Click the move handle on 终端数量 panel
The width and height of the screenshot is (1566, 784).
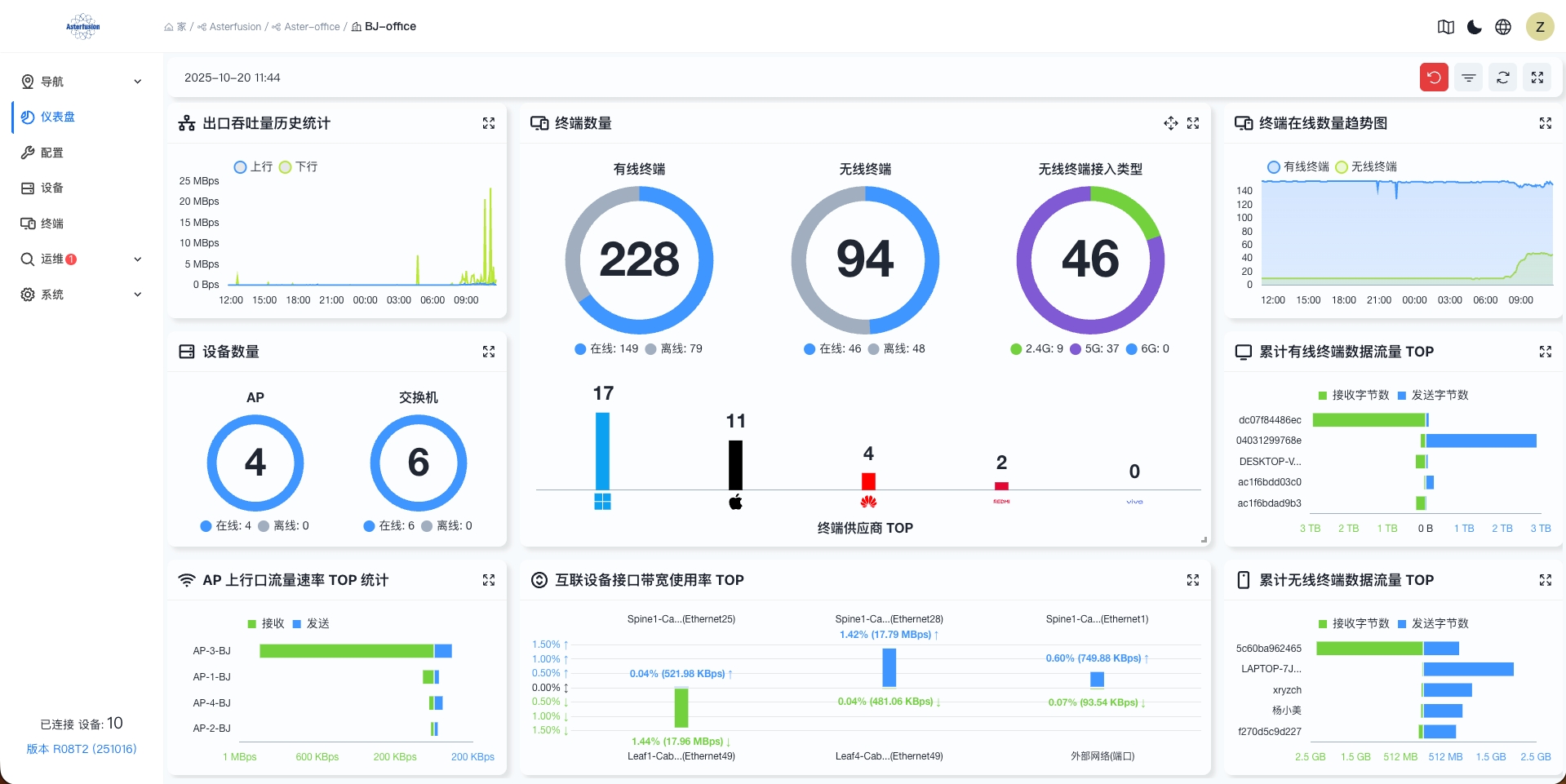[1170, 123]
